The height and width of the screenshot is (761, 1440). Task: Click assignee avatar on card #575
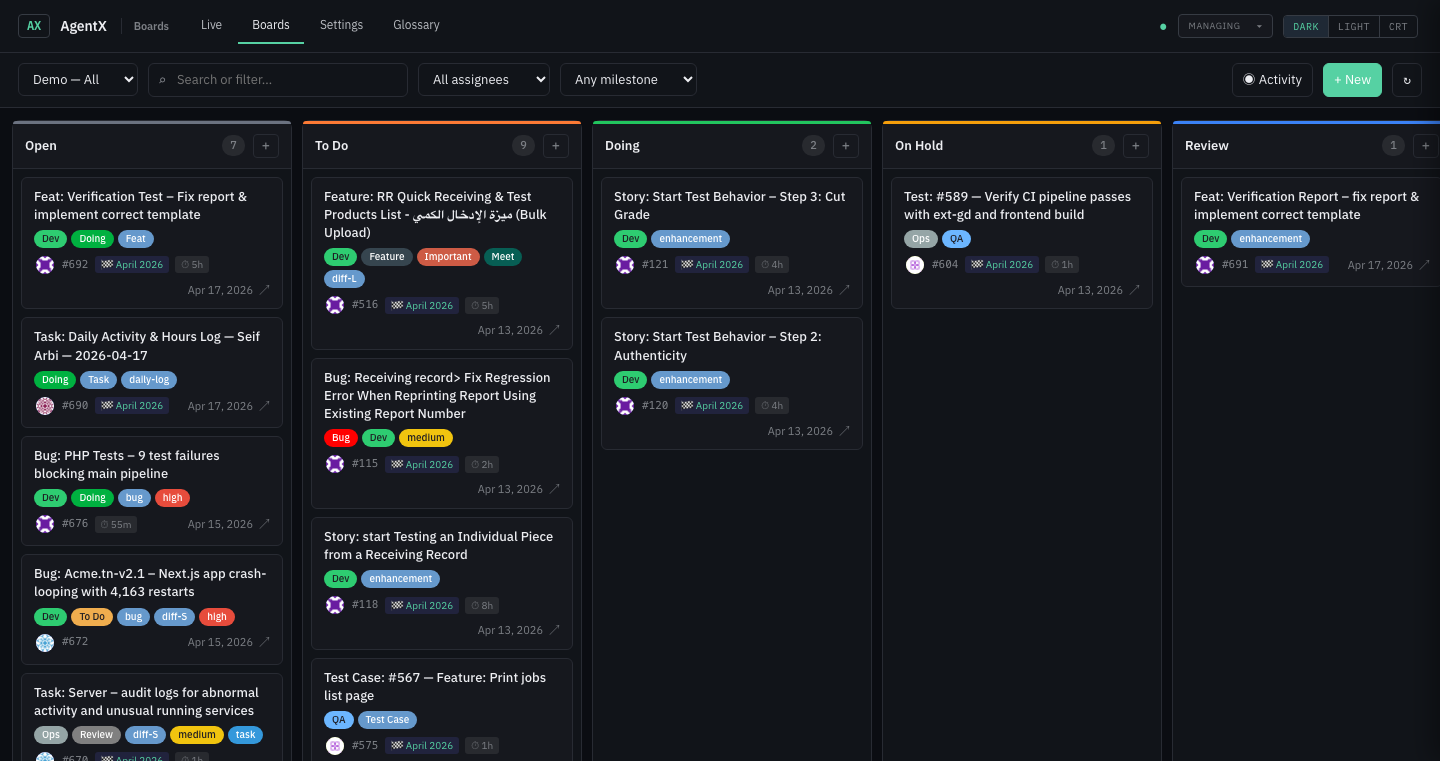tap(335, 745)
